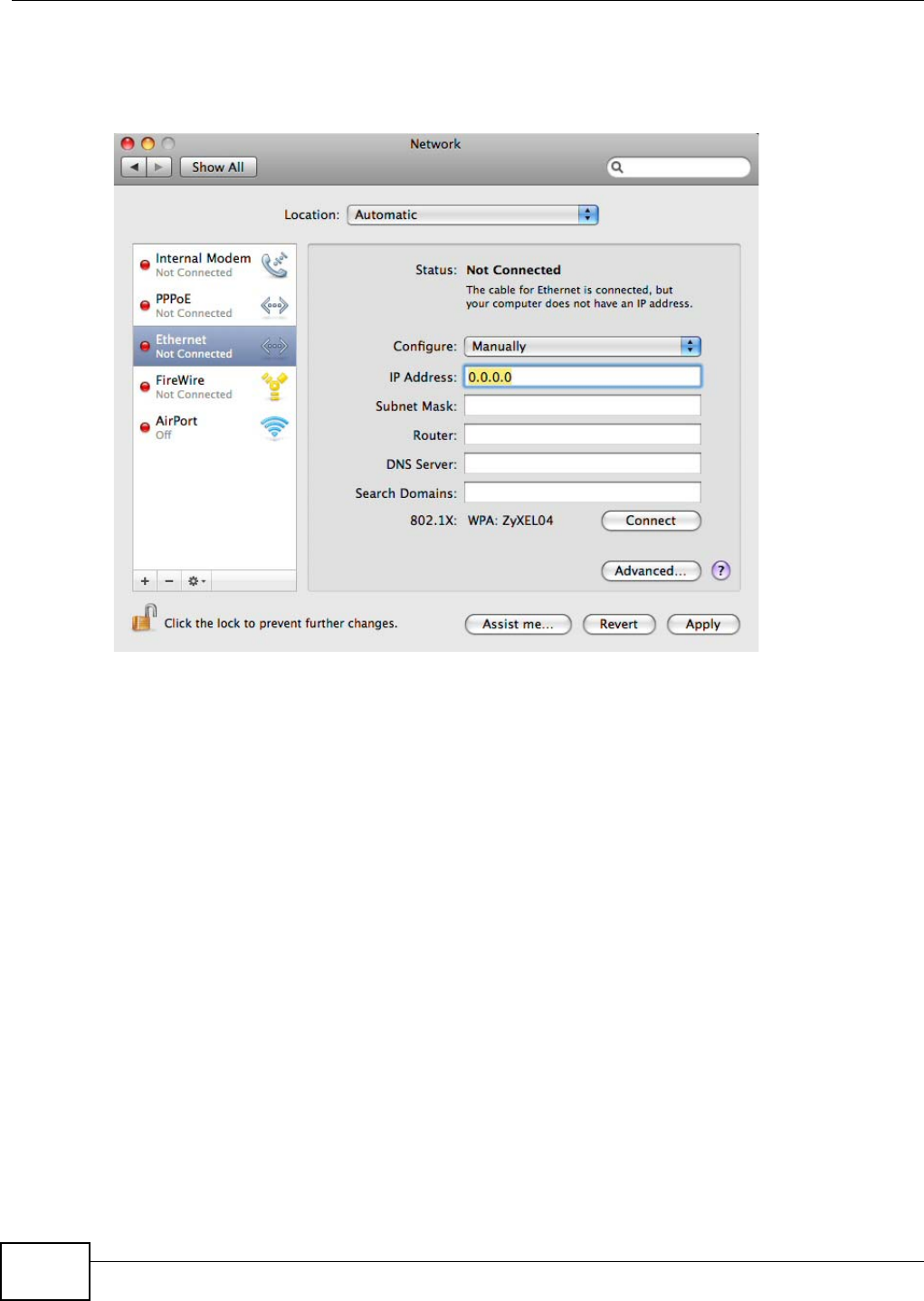The height and width of the screenshot is (1301, 924).
Task: Click the Ethernet arrows icon
Action: (x=274, y=346)
